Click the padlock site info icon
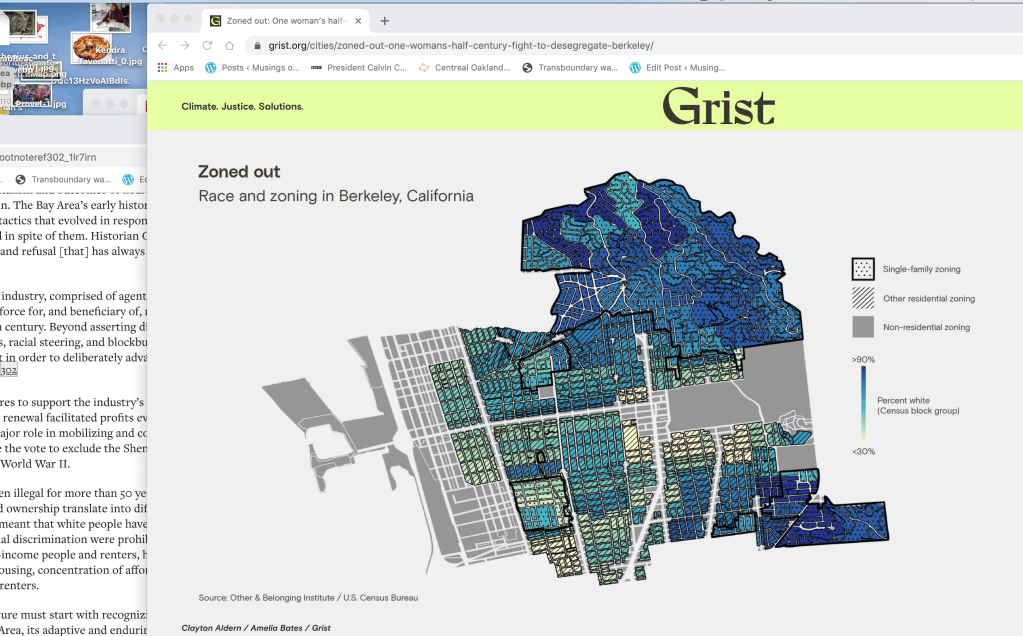The image size is (1023, 636). tap(257, 45)
